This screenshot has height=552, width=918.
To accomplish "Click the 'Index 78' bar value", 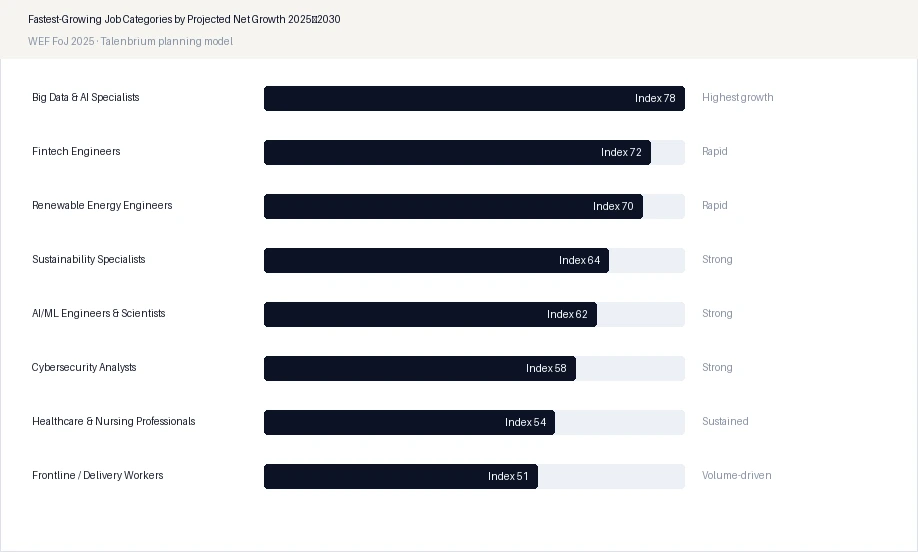I will click(x=655, y=98).
